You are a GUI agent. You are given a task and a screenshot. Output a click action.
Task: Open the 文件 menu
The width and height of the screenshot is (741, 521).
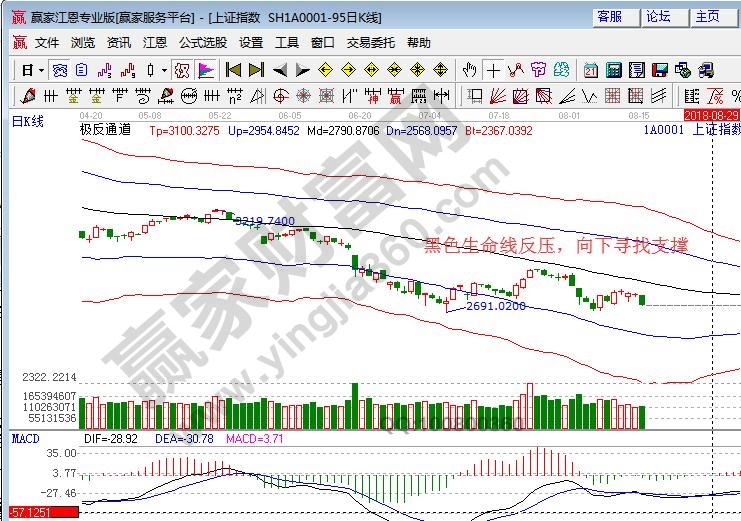[47, 43]
